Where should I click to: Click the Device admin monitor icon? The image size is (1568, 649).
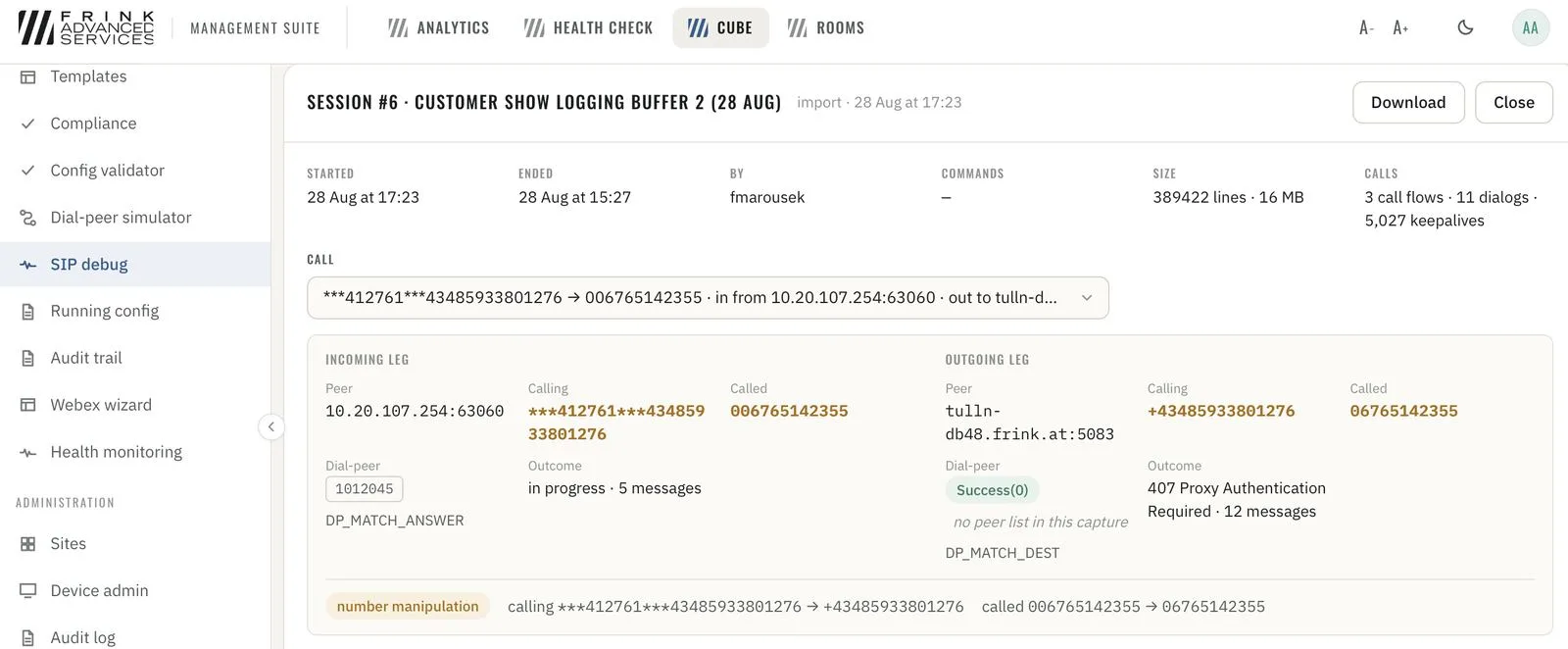[28, 591]
